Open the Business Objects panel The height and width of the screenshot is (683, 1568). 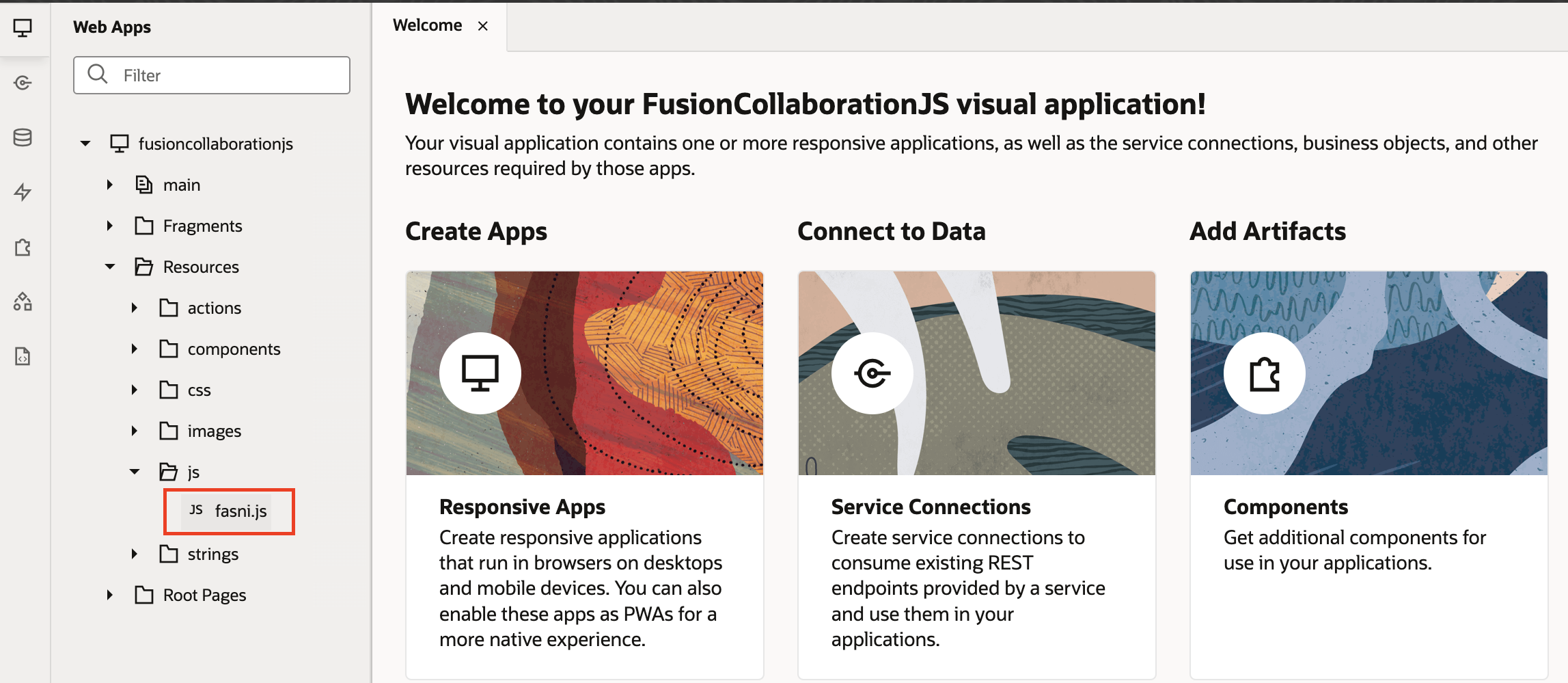click(23, 137)
